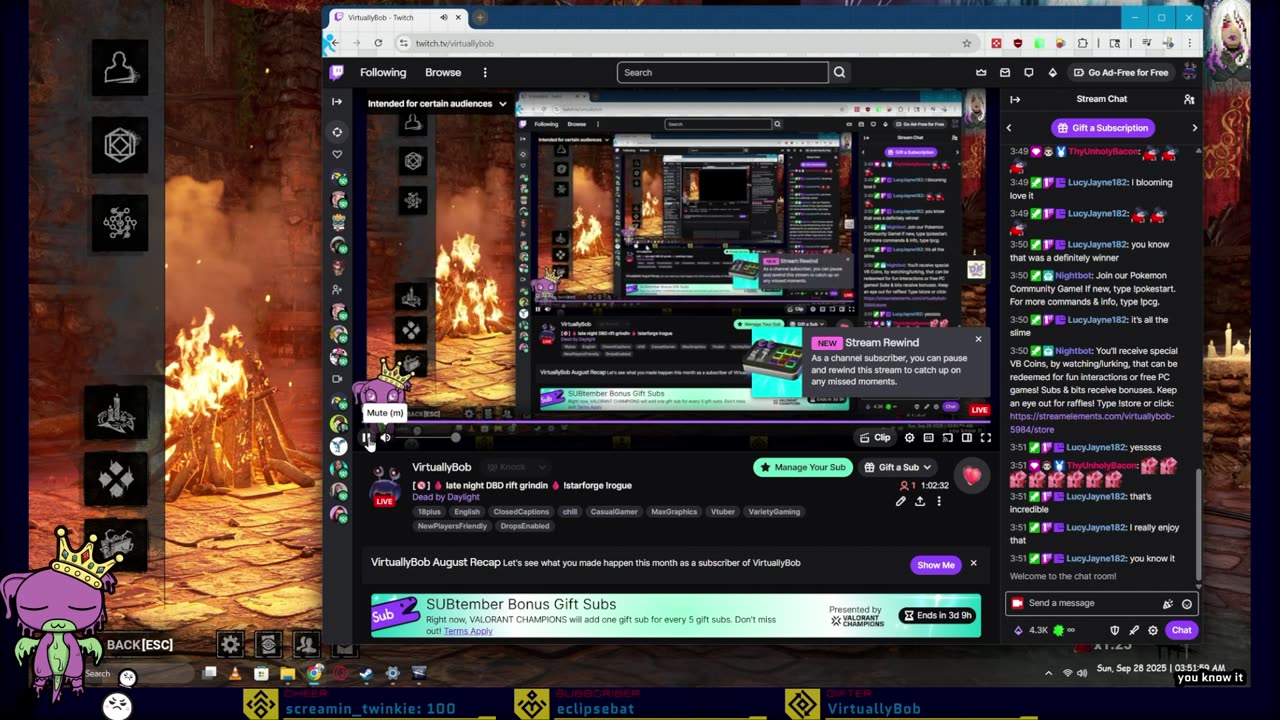Create a clip with the Clip button
The image size is (1280, 720).
(x=875, y=437)
